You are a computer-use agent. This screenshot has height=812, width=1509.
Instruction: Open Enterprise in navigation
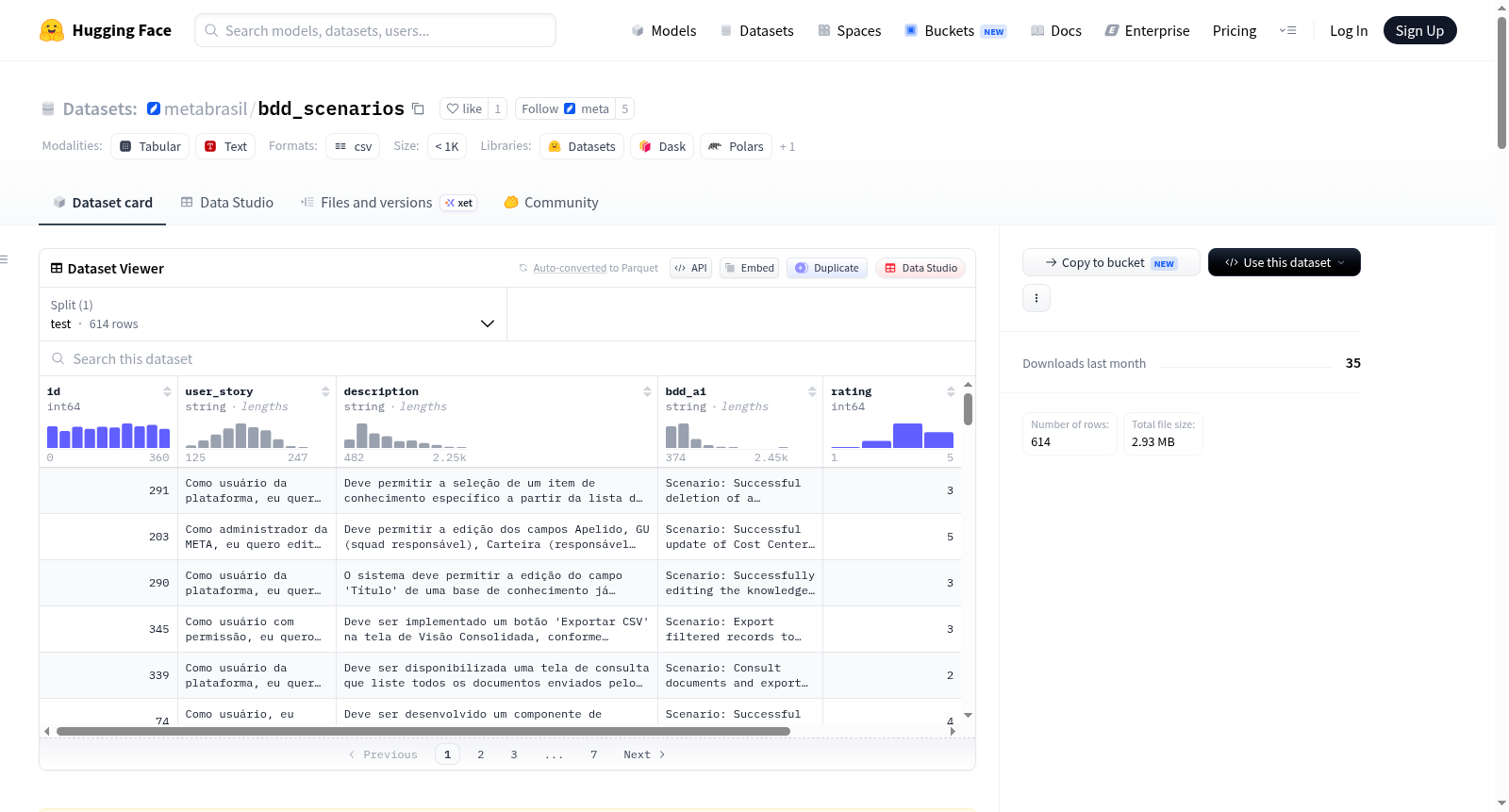tap(1147, 30)
